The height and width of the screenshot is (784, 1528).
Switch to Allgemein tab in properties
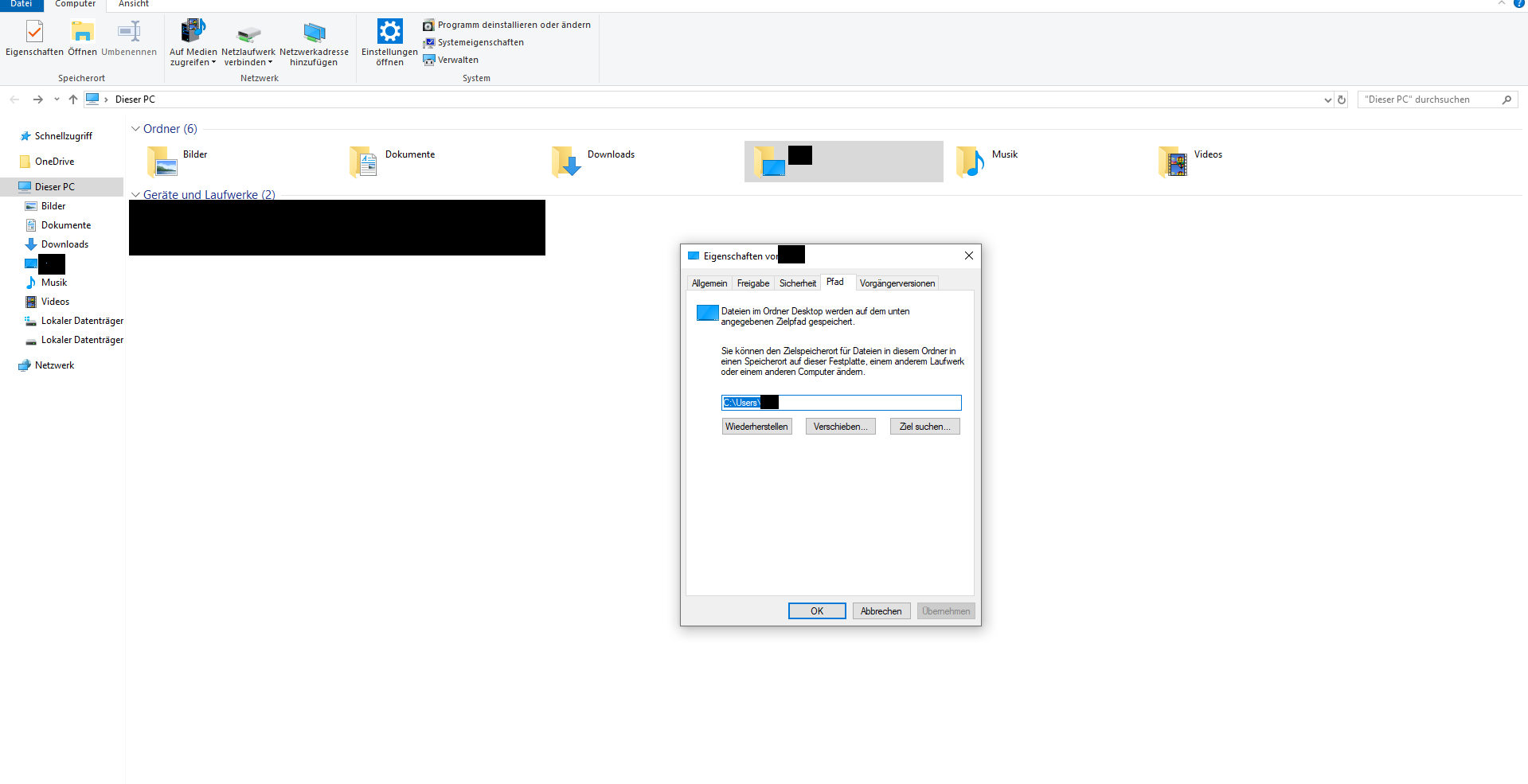[709, 283]
